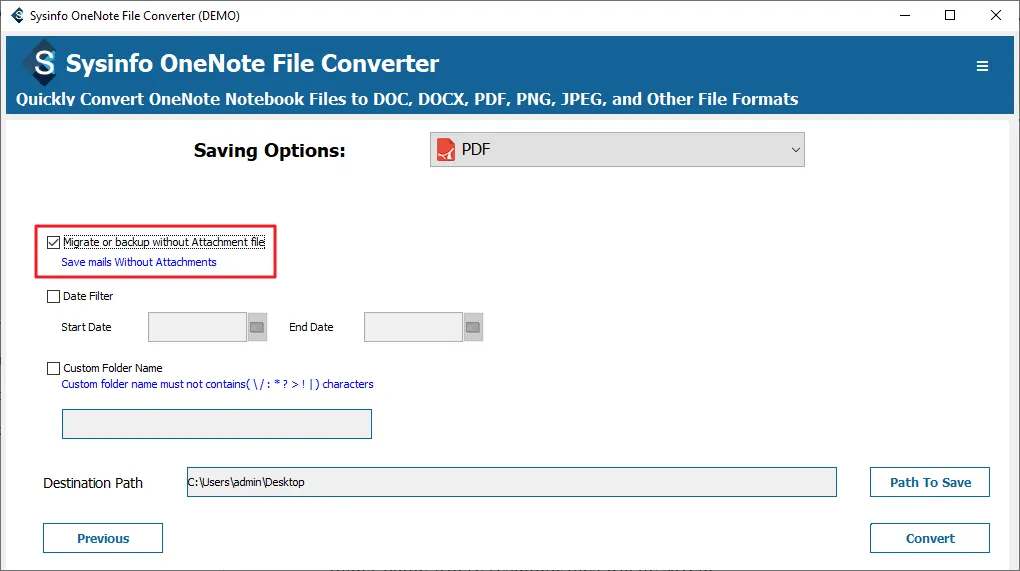1020x571 pixels.
Task: Uncheck Migrate or backup without Attachment file
Action: [53, 243]
